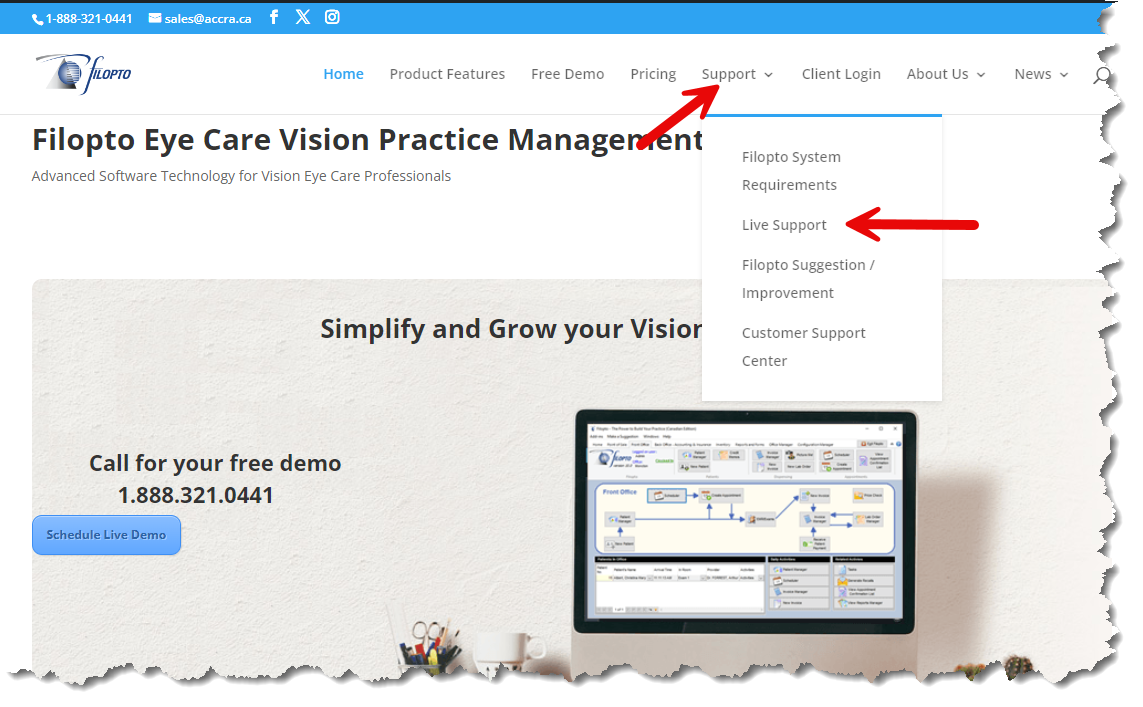1143x707 pixels.
Task: Select Live Support in dropdown
Action: pyautogui.click(x=784, y=225)
